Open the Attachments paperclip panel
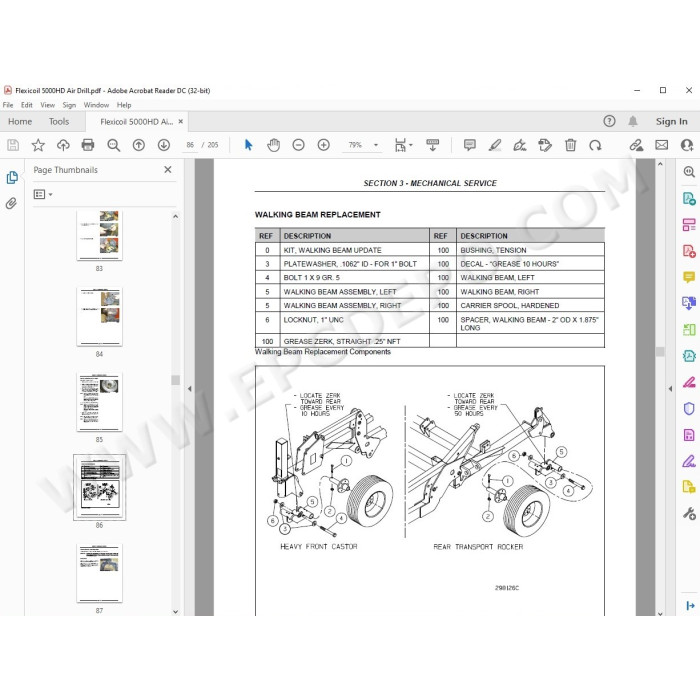 pos(11,204)
